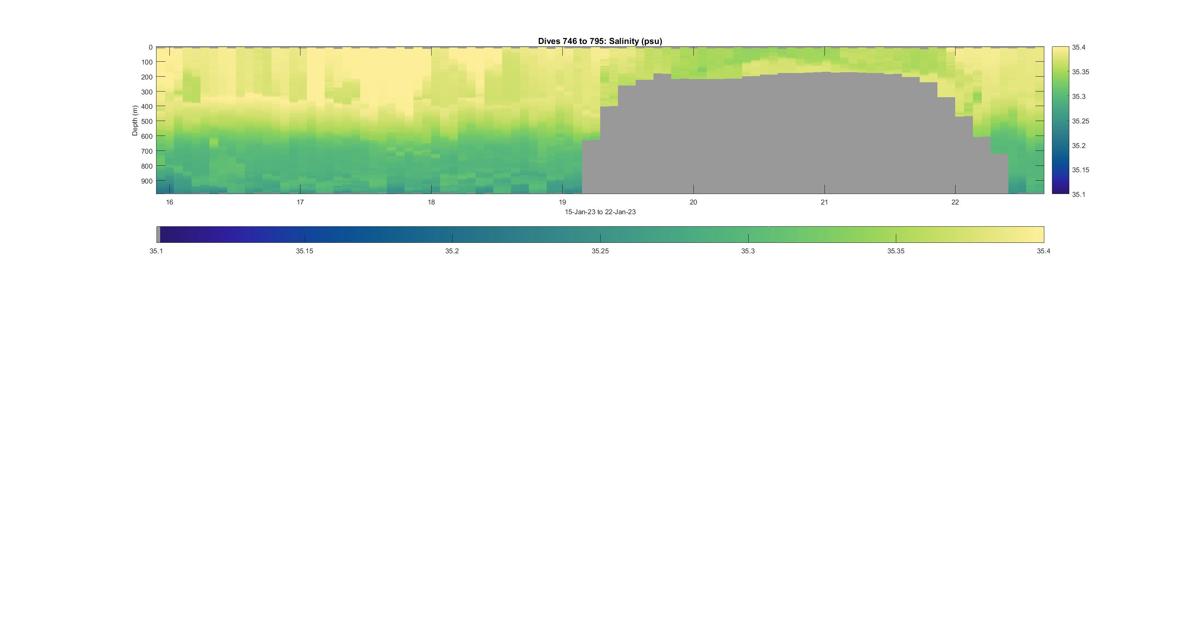Click "35.15" label on vertical colorbar
The width and height of the screenshot is (1200, 622).
(x=1081, y=169)
